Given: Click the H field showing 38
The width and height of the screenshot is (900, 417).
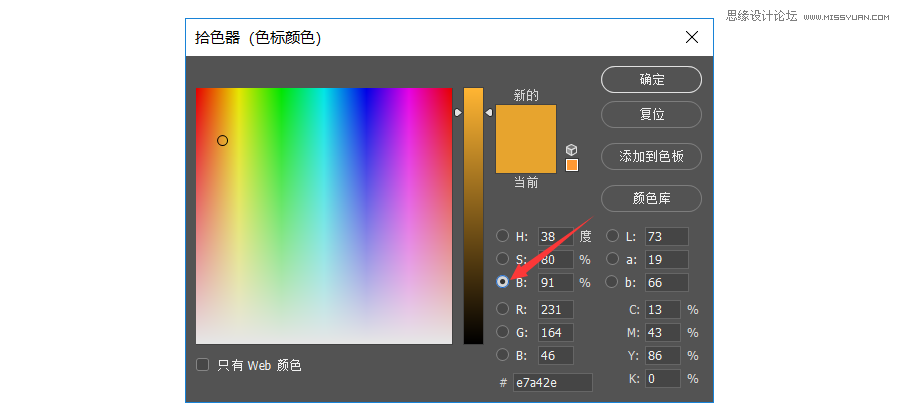Looking at the screenshot, I should [556, 236].
